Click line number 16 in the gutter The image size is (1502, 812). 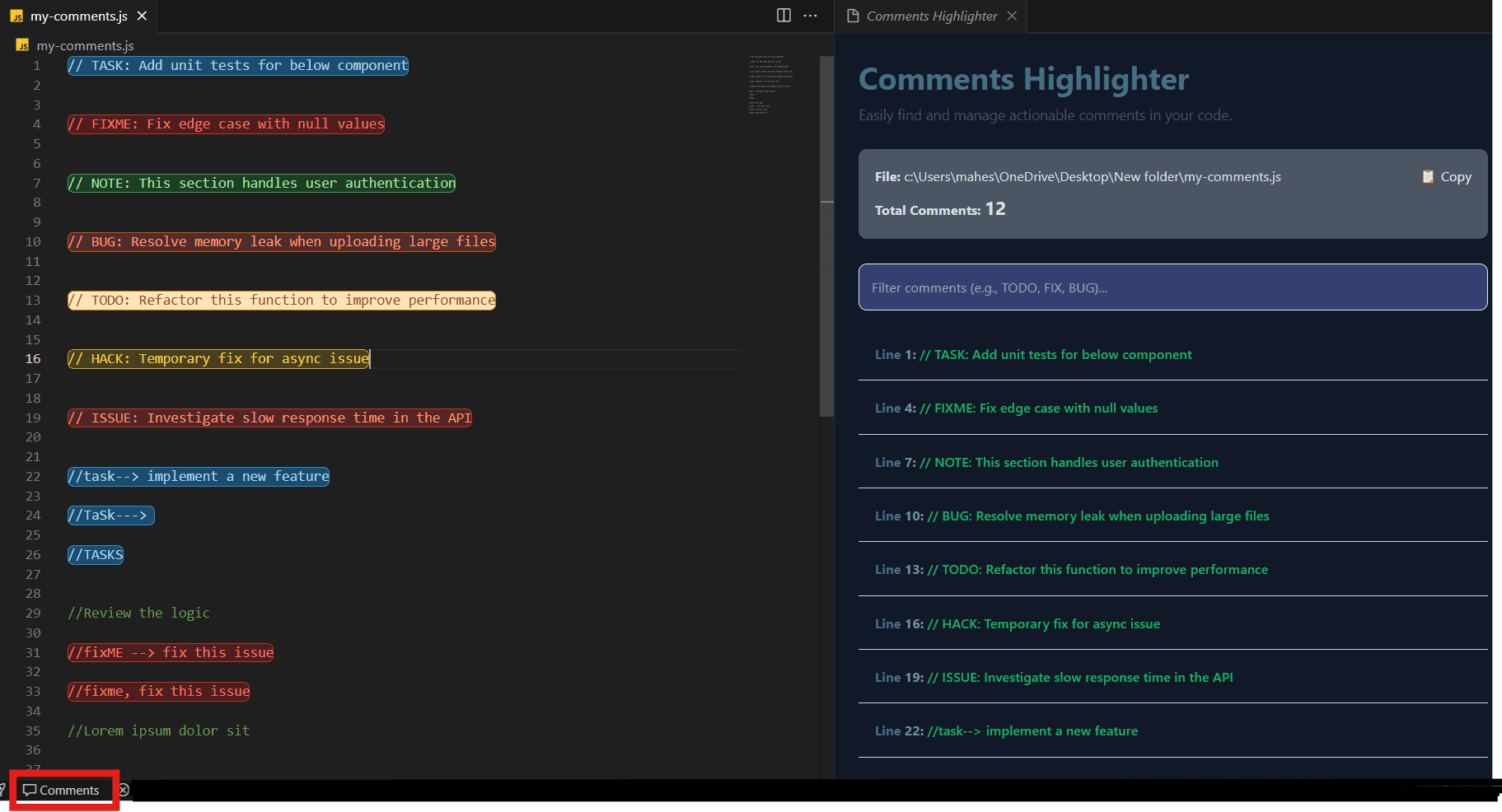coord(33,358)
